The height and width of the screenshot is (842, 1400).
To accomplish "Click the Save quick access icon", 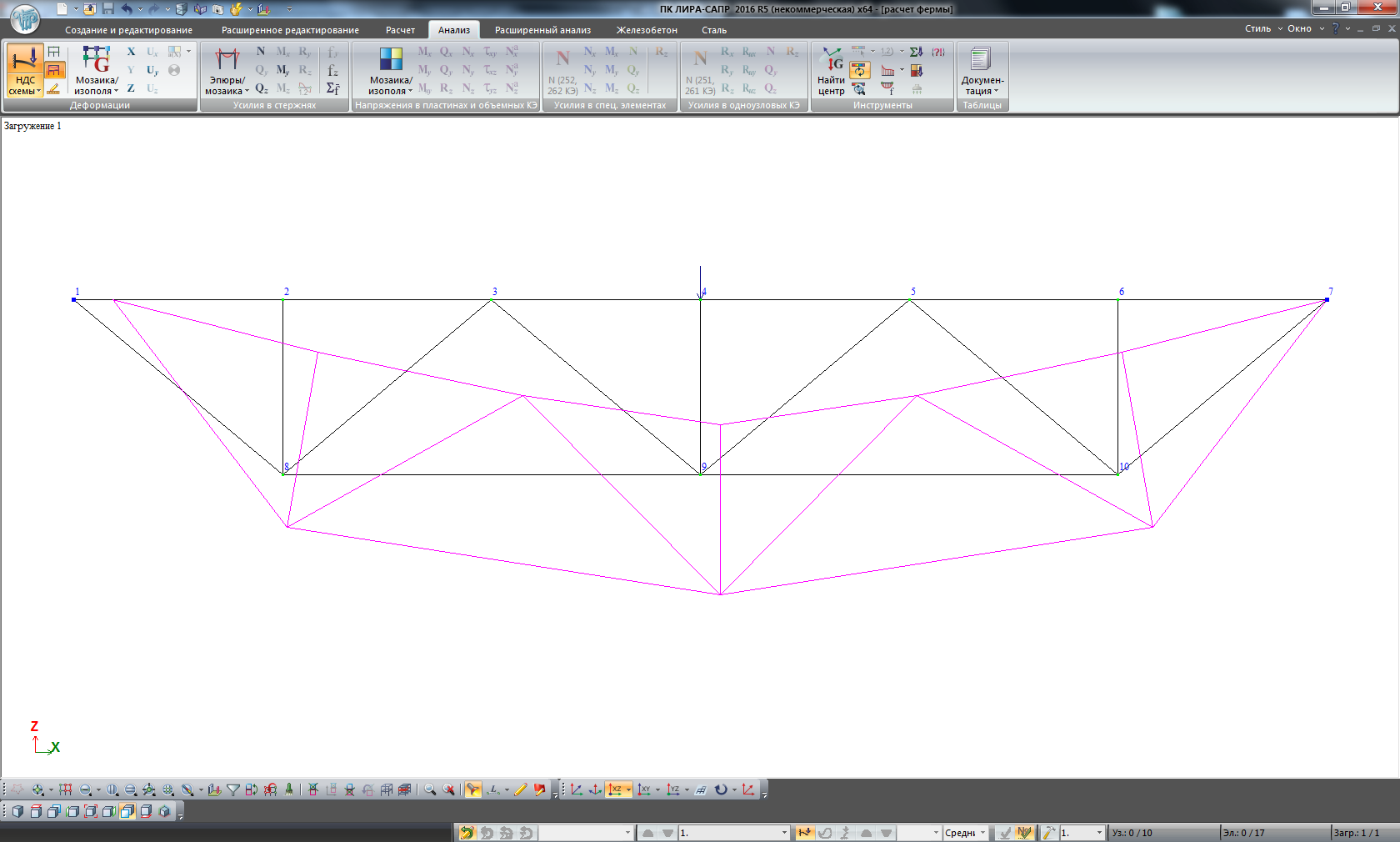I will click(x=108, y=9).
